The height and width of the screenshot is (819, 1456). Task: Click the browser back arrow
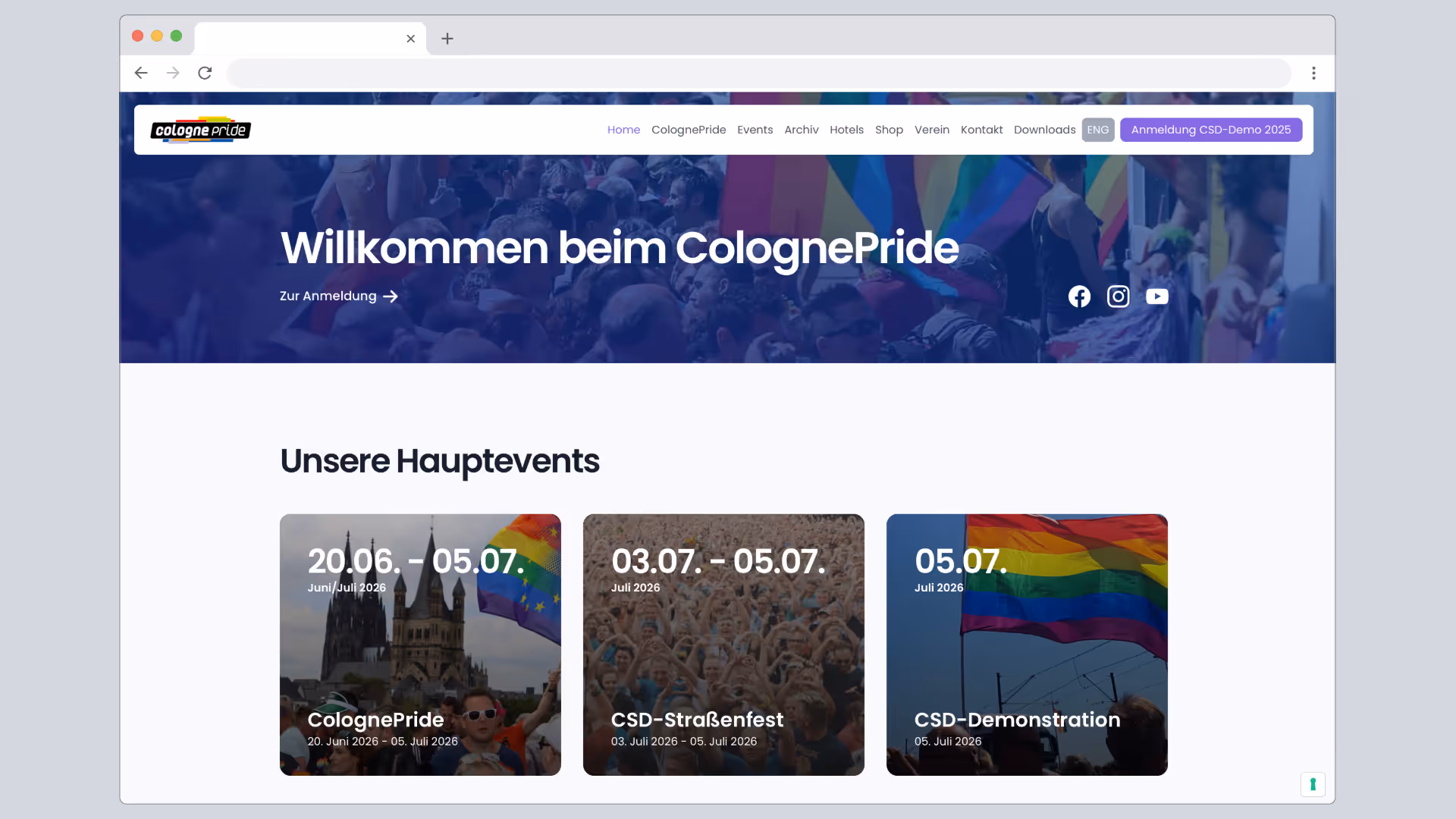tap(141, 73)
